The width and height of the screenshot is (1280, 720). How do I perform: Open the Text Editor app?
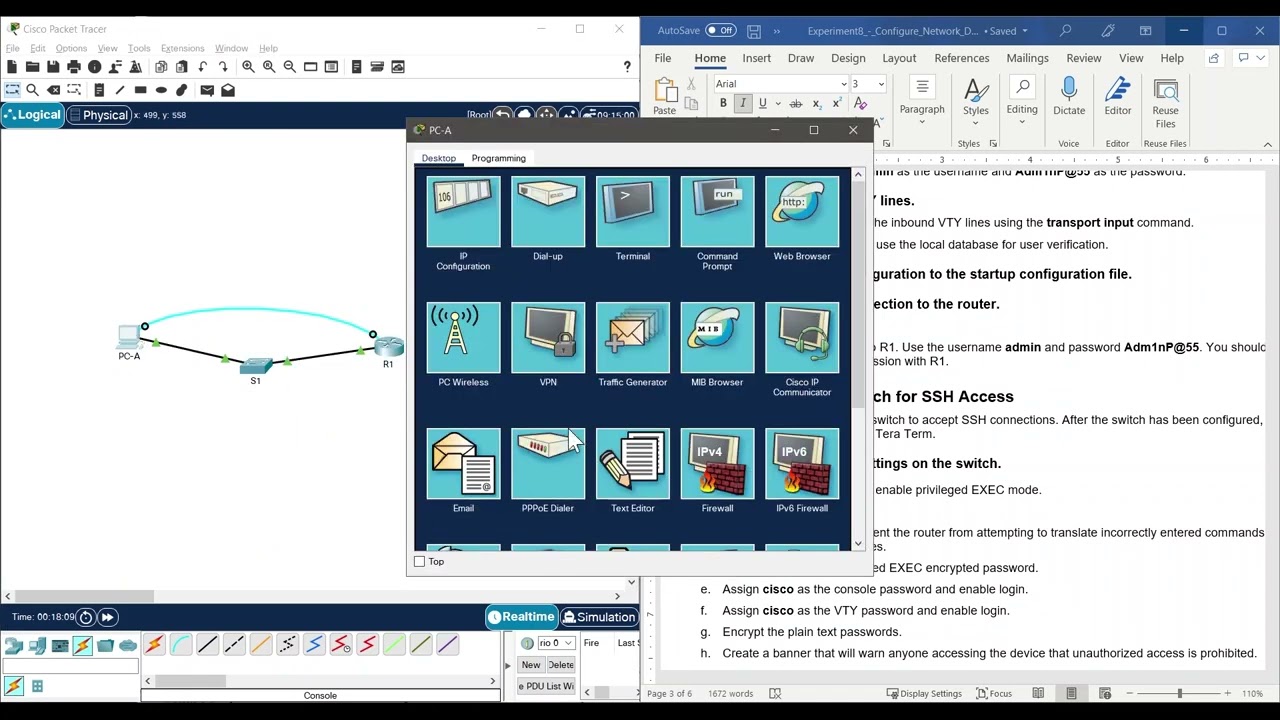[x=633, y=464]
